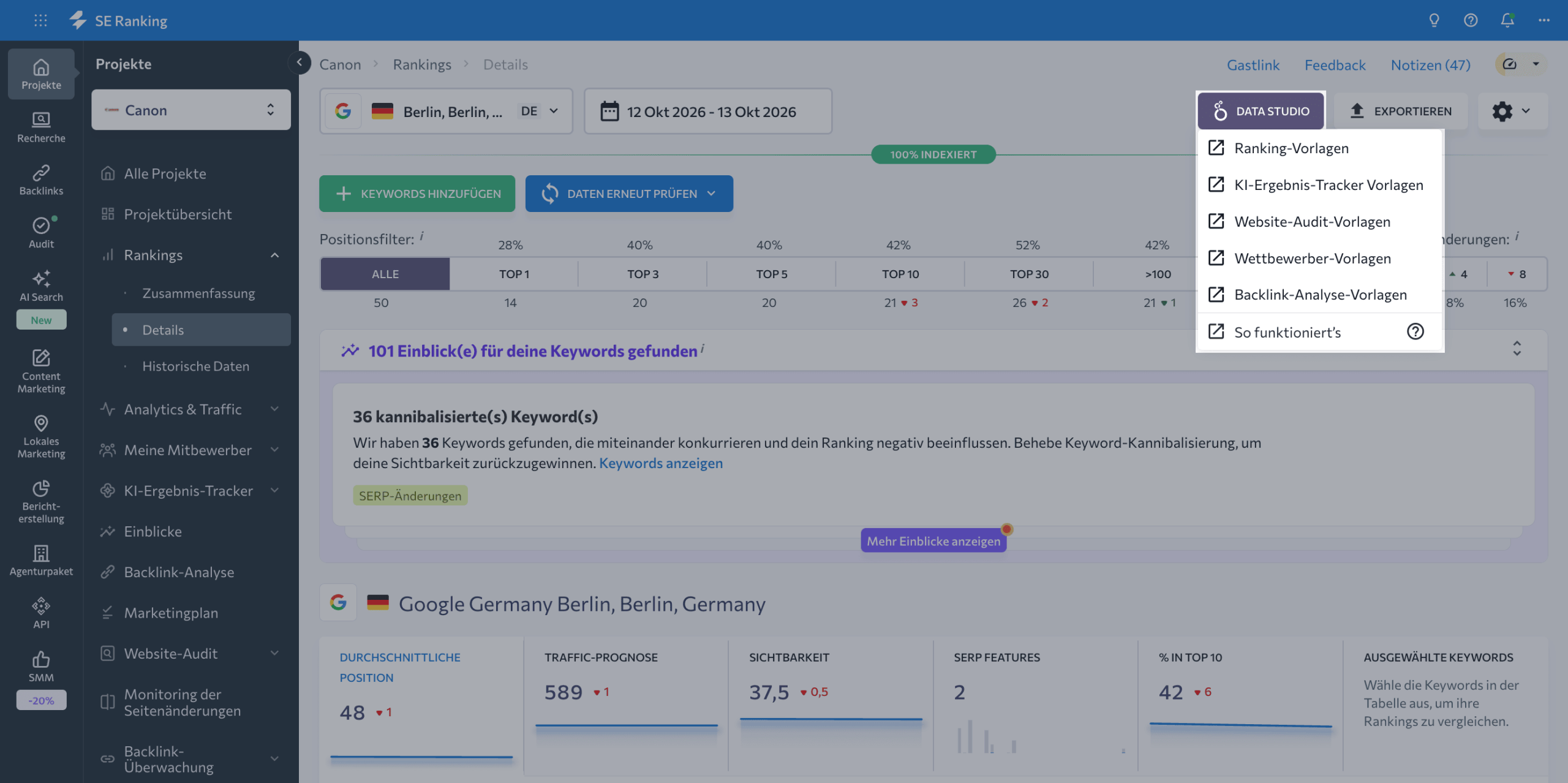Open Berichterstellung in the left sidebar
Image resolution: width=1568 pixels, height=783 pixels.
coord(41,501)
